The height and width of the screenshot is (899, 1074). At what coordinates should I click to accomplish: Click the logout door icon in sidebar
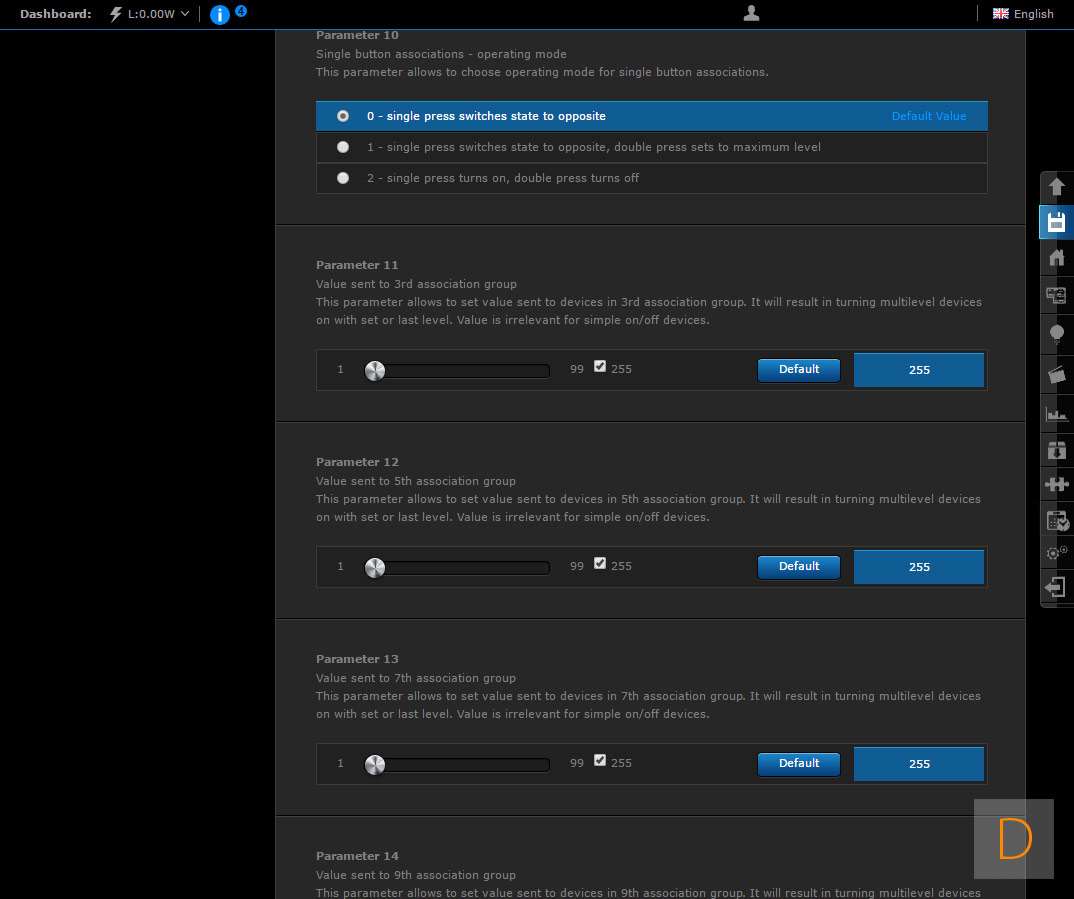coord(1056,587)
